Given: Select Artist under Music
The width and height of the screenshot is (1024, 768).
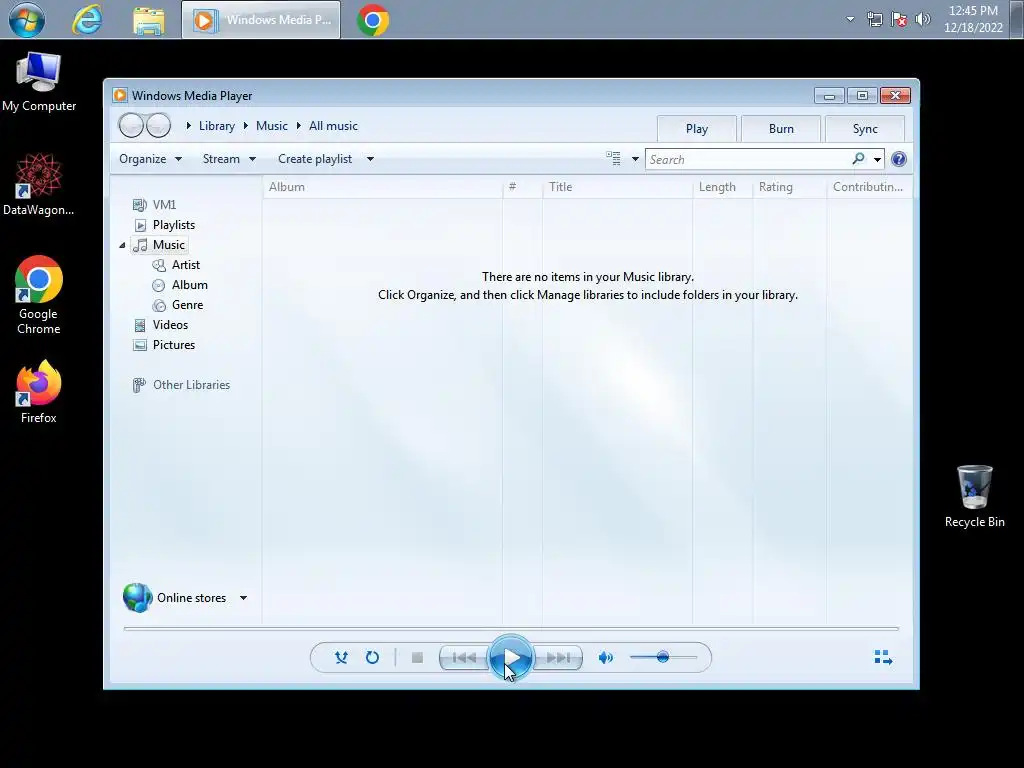Looking at the screenshot, I should [176, 264].
